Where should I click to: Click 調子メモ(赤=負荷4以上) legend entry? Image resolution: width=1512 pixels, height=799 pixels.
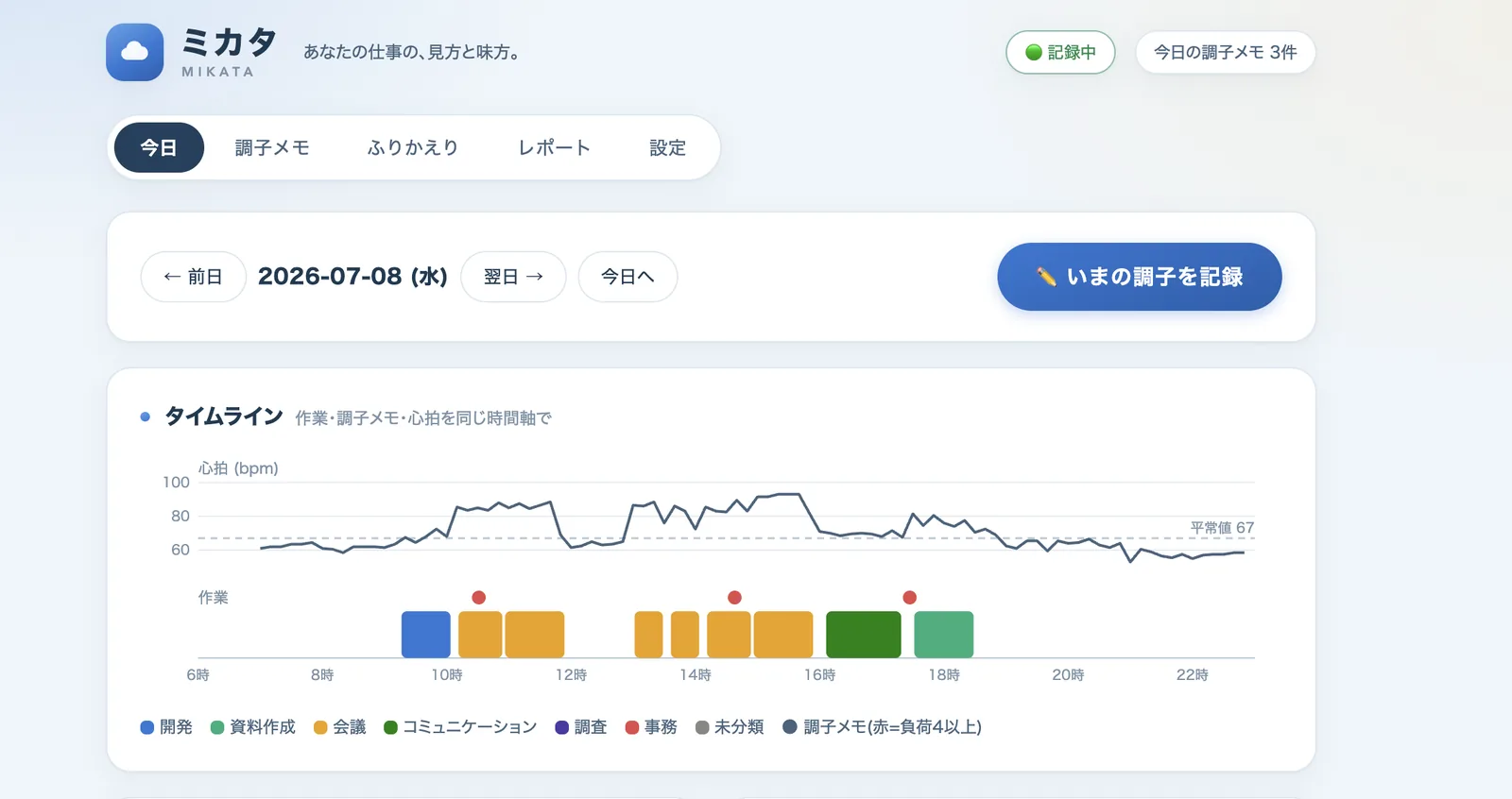click(x=883, y=727)
